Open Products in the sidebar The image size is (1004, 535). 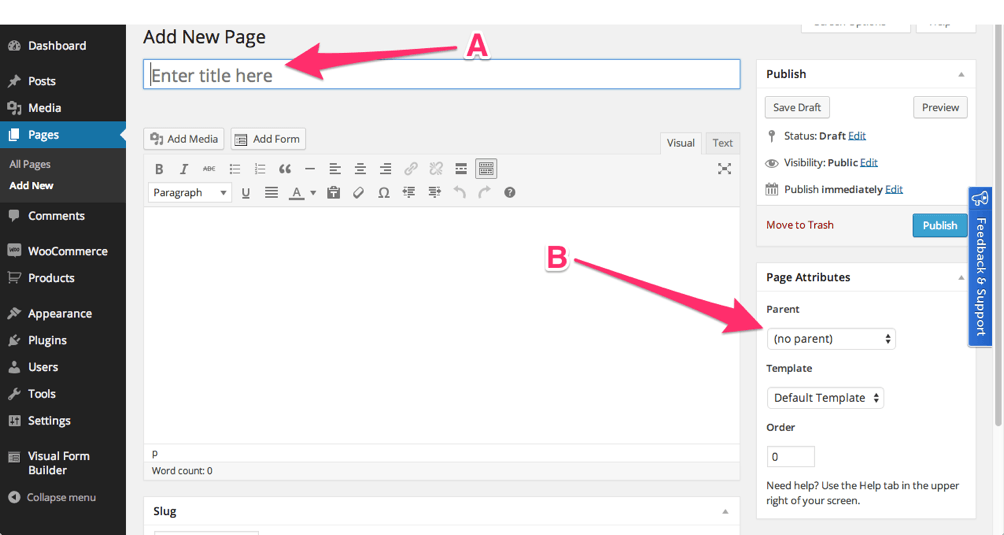click(x=63, y=278)
